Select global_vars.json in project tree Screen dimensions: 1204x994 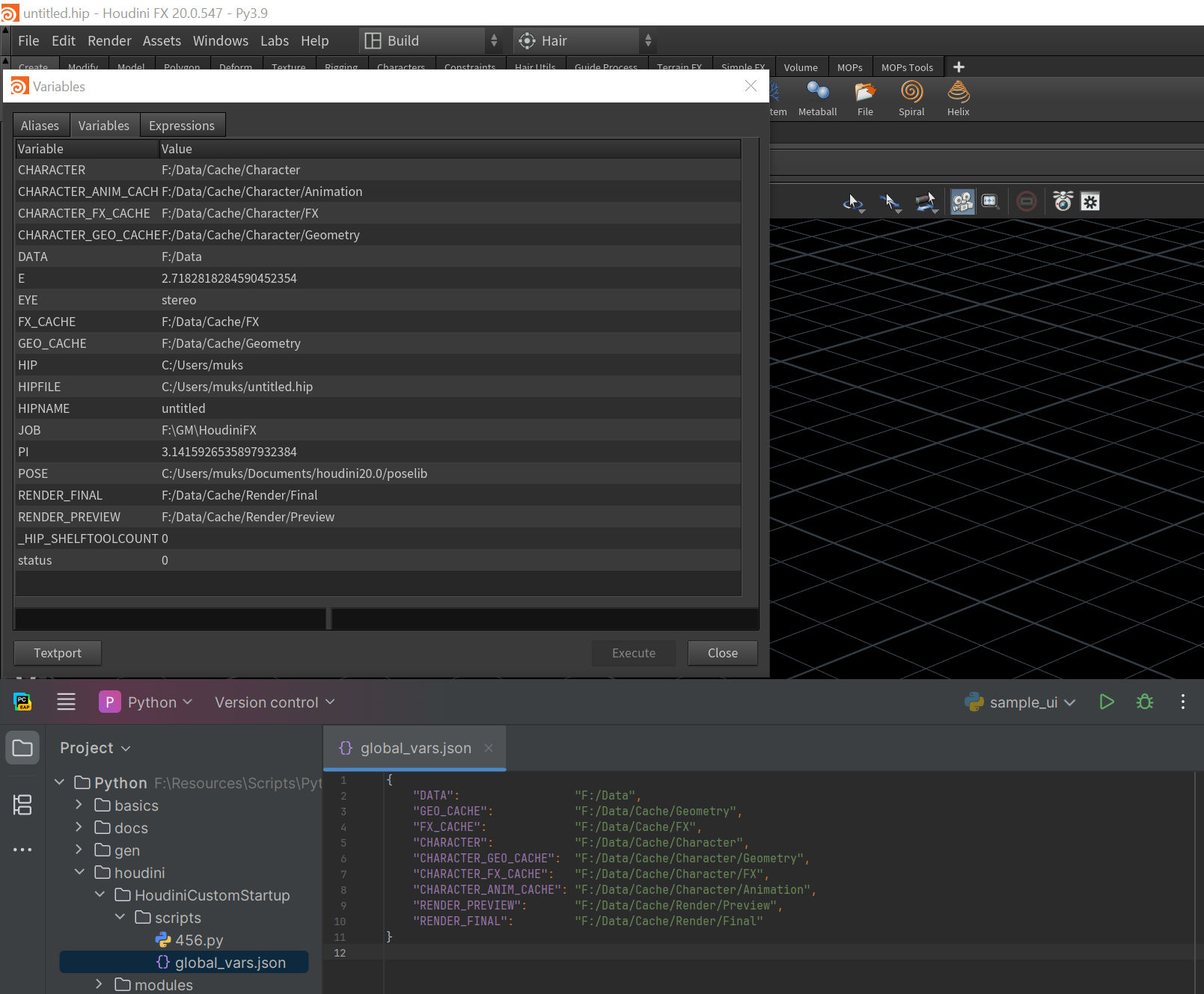[x=184, y=962]
